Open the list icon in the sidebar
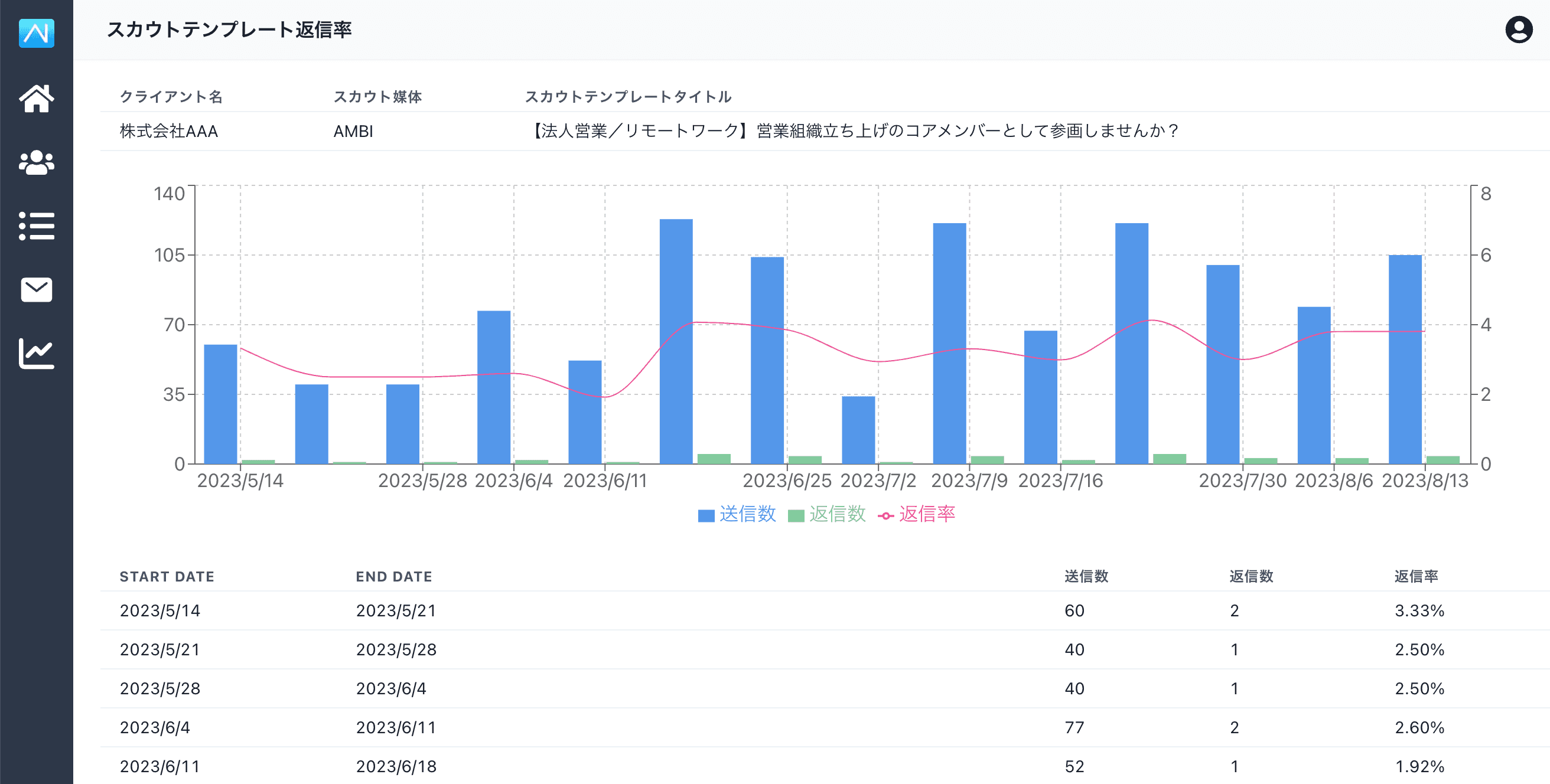This screenshot has height=784, width=1550. (36, 226)
